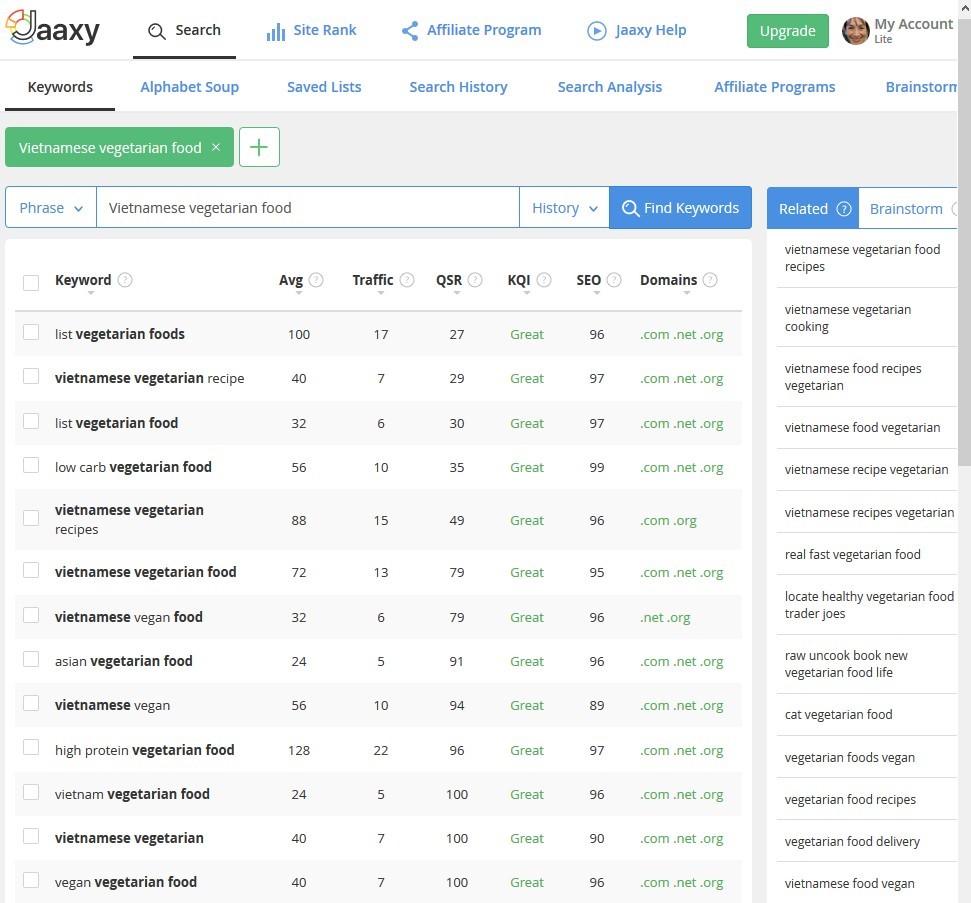The width and height of the screenshot is (971, 903).
Task: Check the 'vietnamese vegetarian recipes' row
Action: tap(31, 518)
